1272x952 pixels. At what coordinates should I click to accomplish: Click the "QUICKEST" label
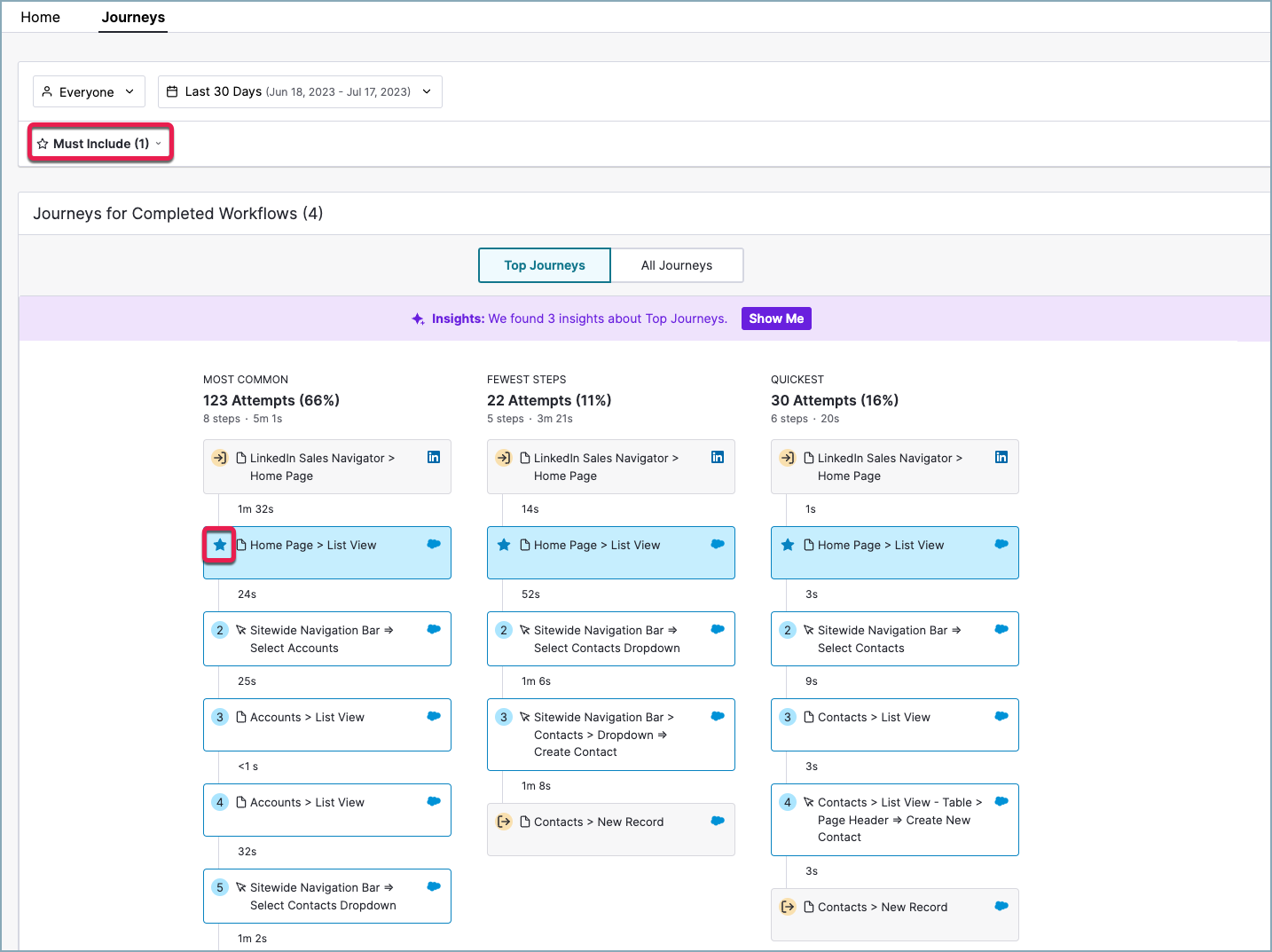pyautogui.click(x=797, y=380)
